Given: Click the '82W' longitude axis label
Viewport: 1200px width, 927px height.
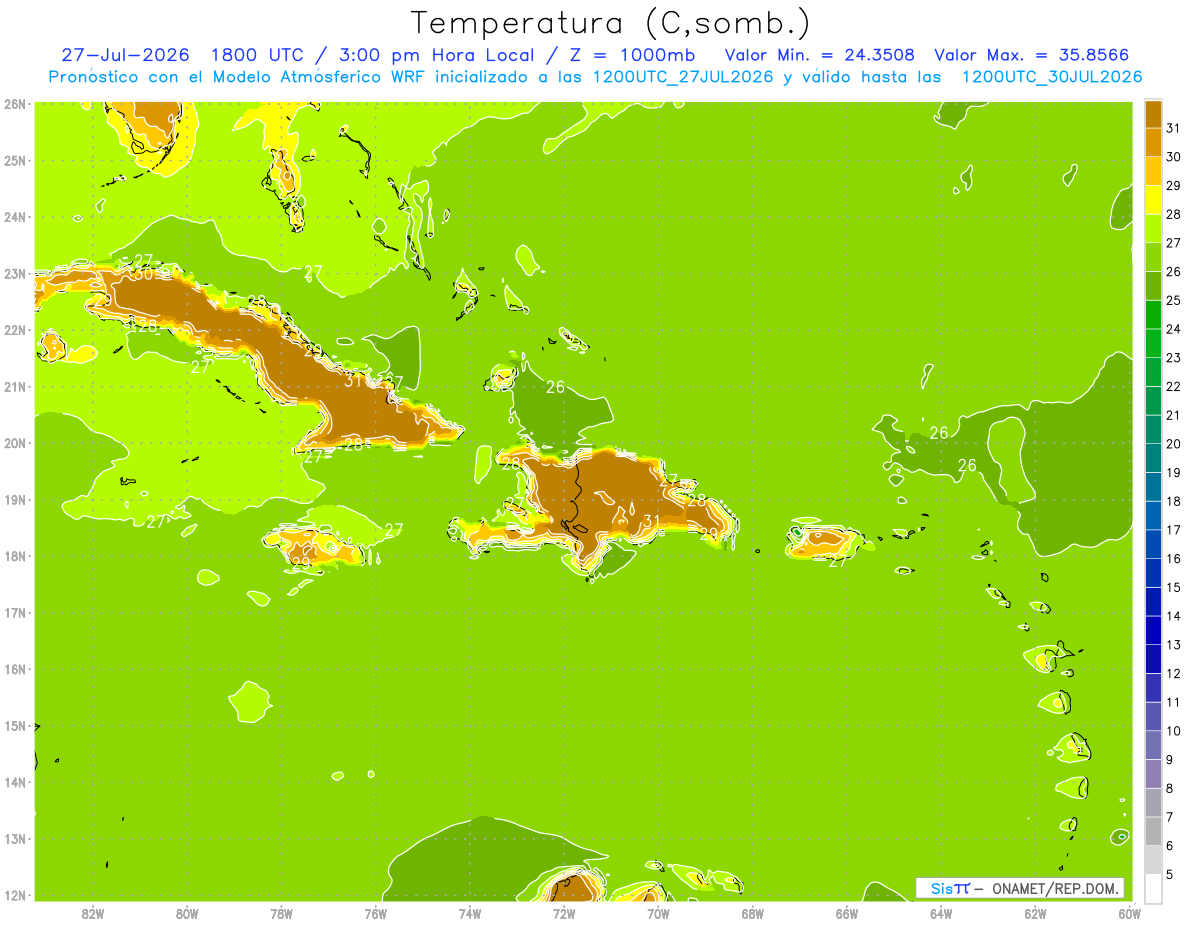Looking at the screenshot, I should (92, 913).
